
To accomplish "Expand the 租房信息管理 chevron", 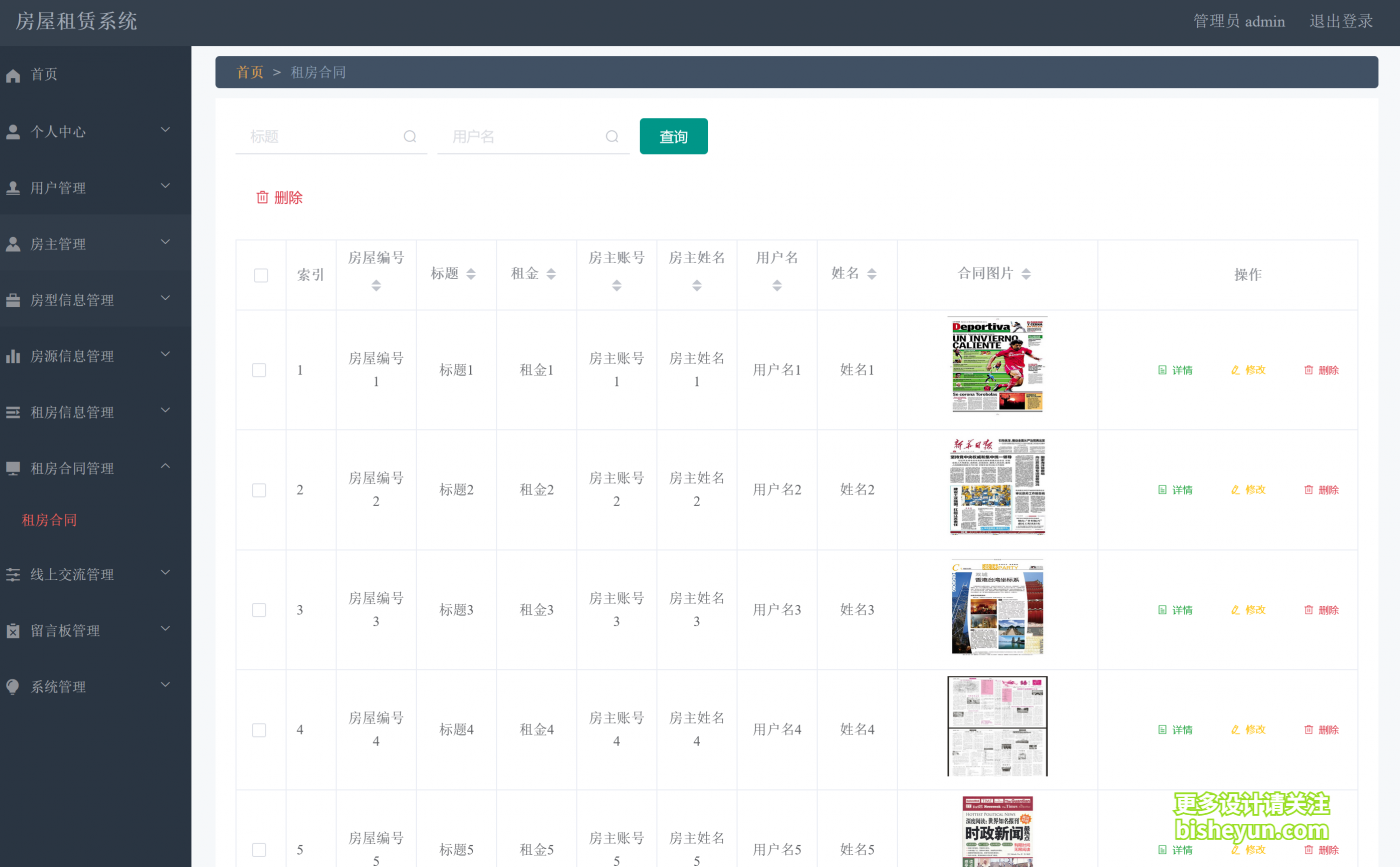I will coord(166,410).
